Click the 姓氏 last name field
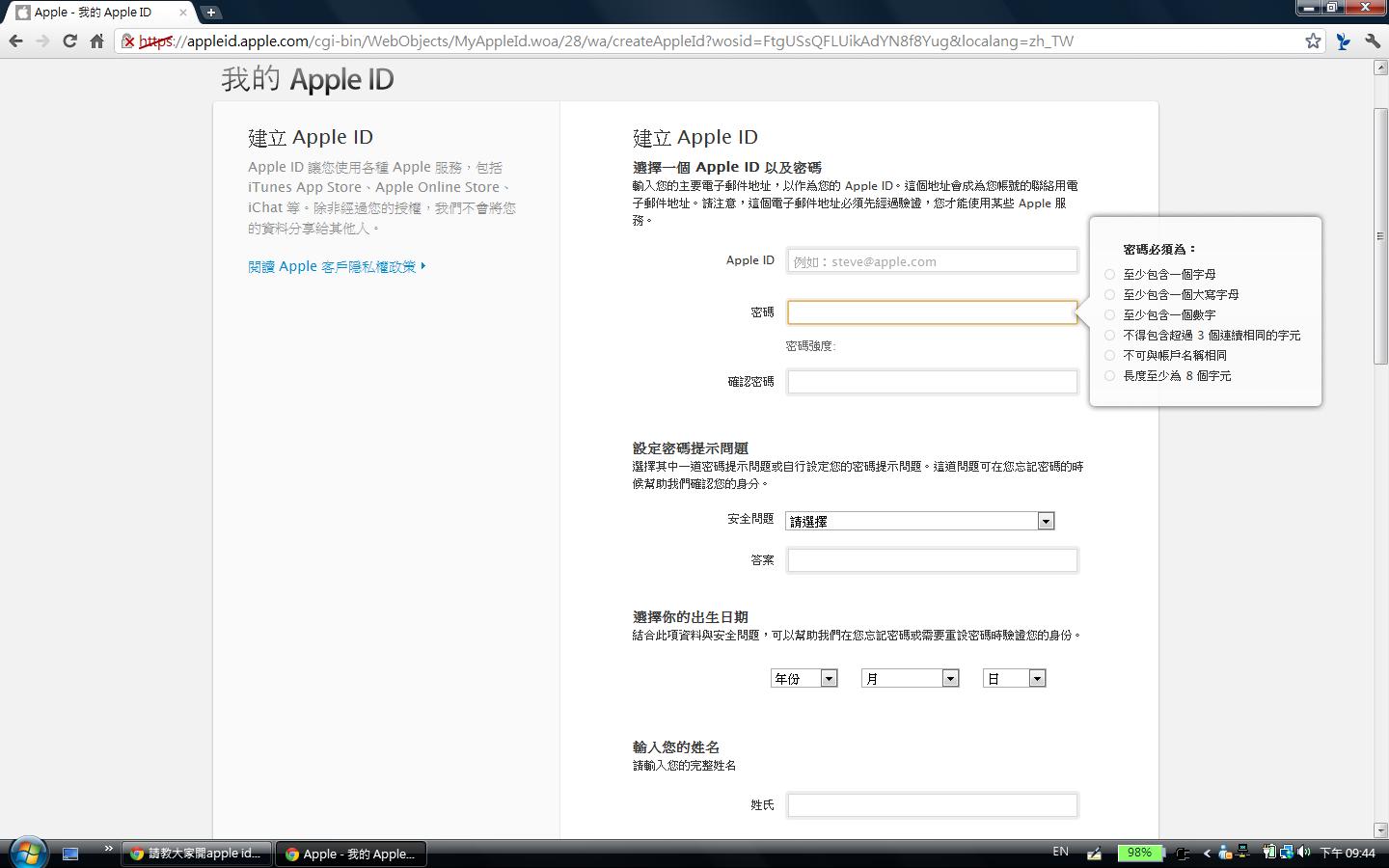 (x=932, y=804)
